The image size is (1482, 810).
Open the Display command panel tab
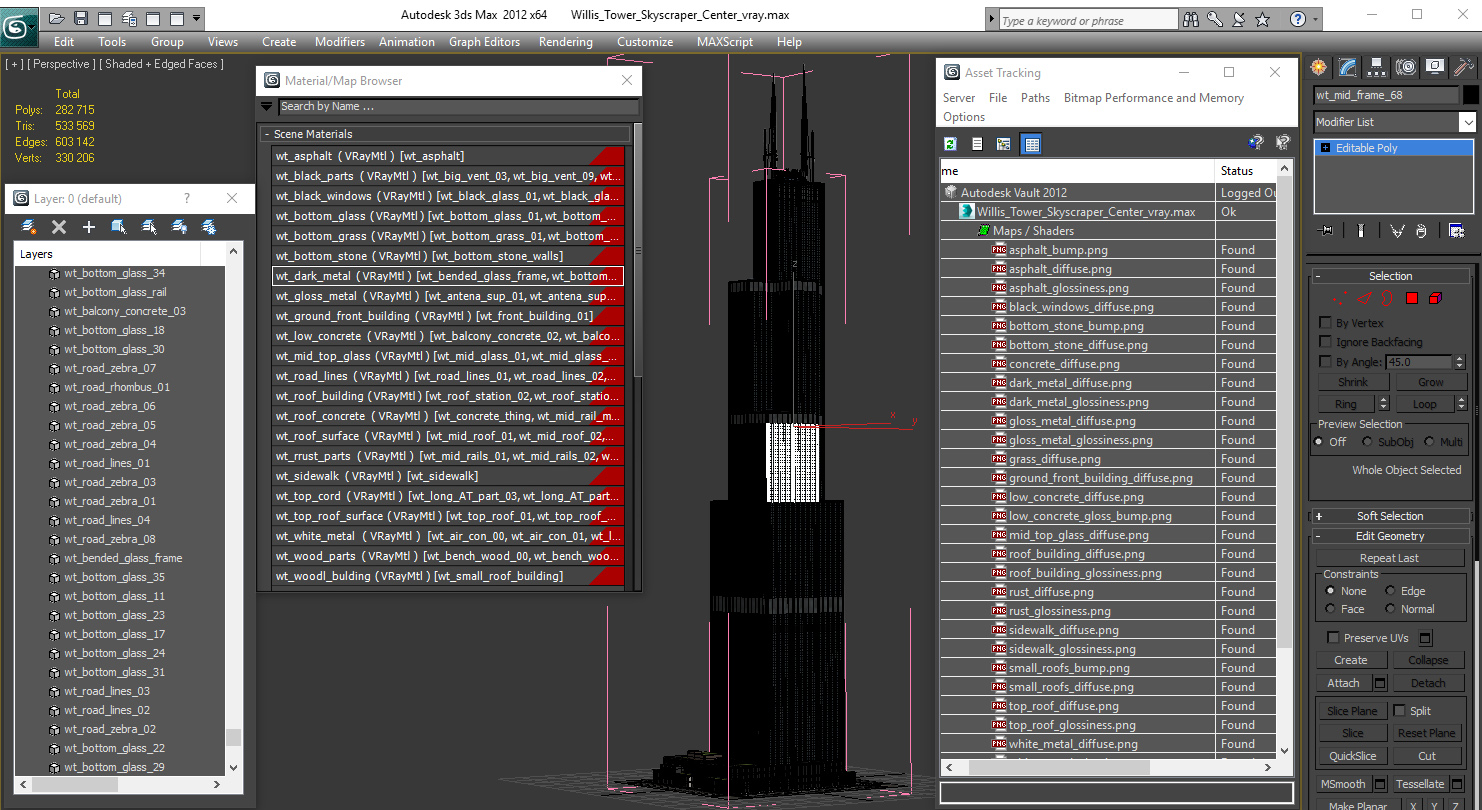1436,67
